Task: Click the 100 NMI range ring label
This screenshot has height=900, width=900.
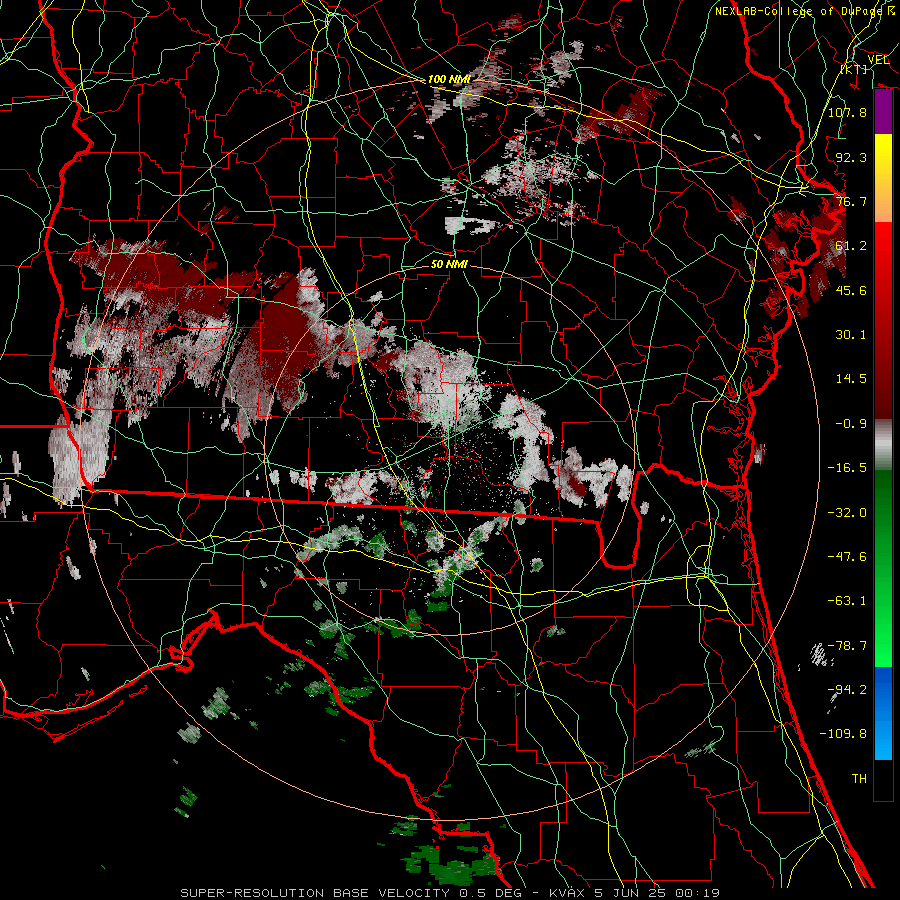Action: click(449, 79)
